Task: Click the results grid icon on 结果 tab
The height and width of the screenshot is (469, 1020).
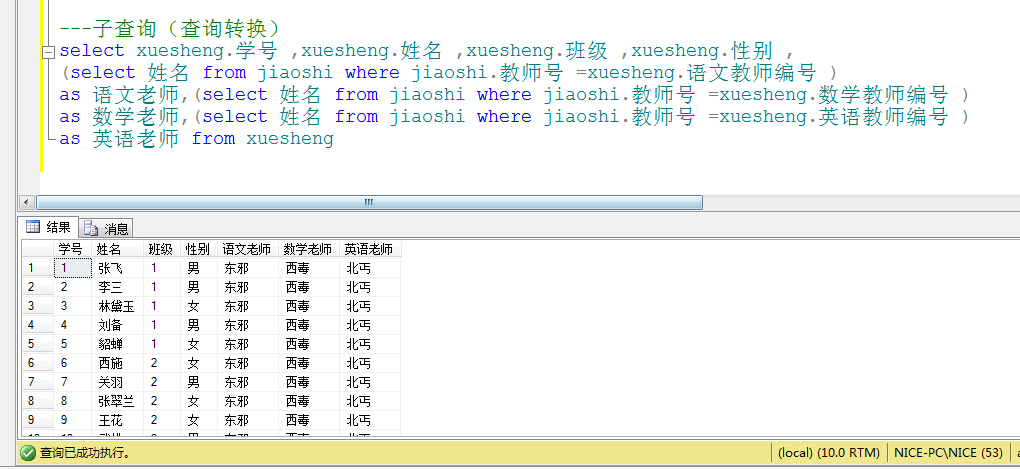Action: click(33, 226)
